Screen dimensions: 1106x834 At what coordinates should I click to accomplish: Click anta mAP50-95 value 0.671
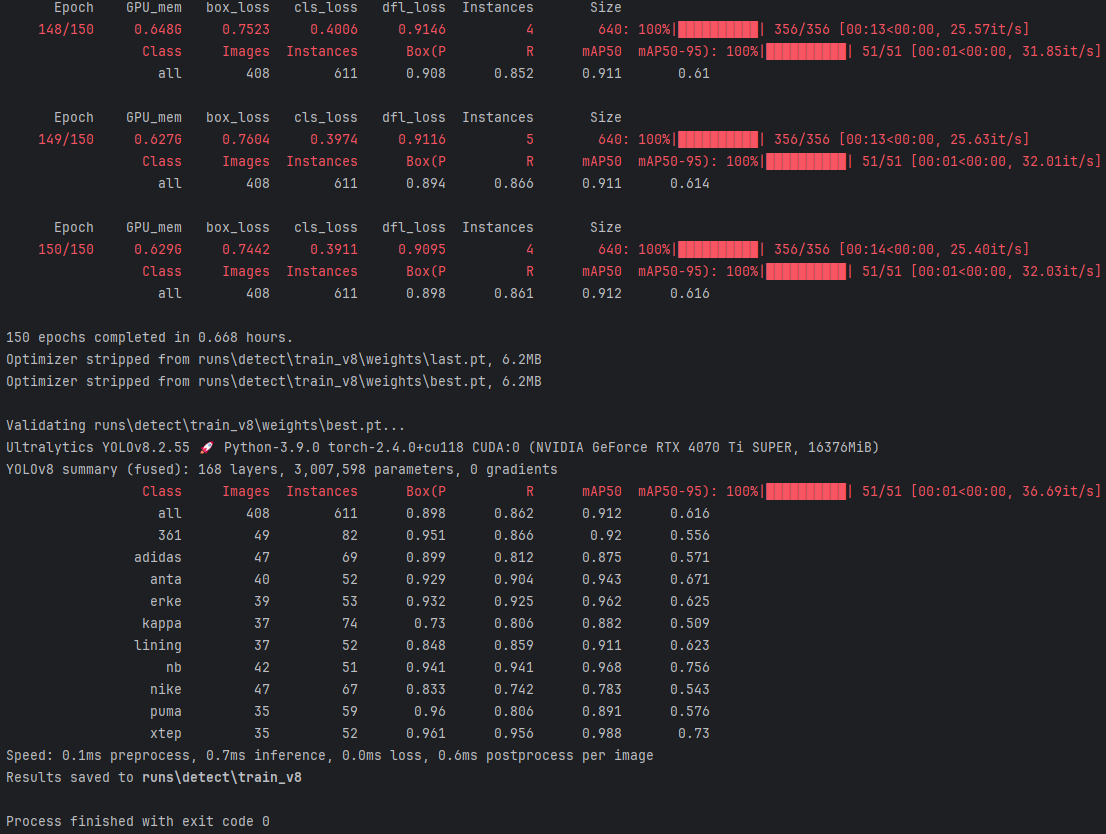690,579
